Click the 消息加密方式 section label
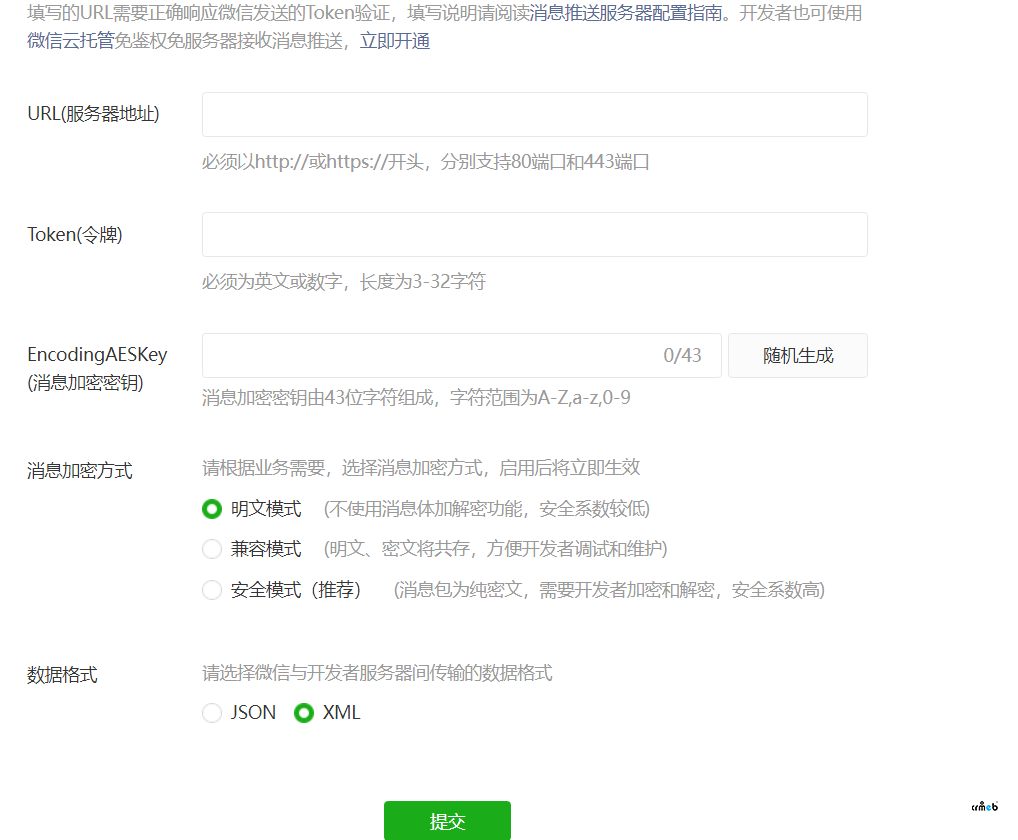The width and height of the screenshot is (1018, 840). tap(80, 471)
